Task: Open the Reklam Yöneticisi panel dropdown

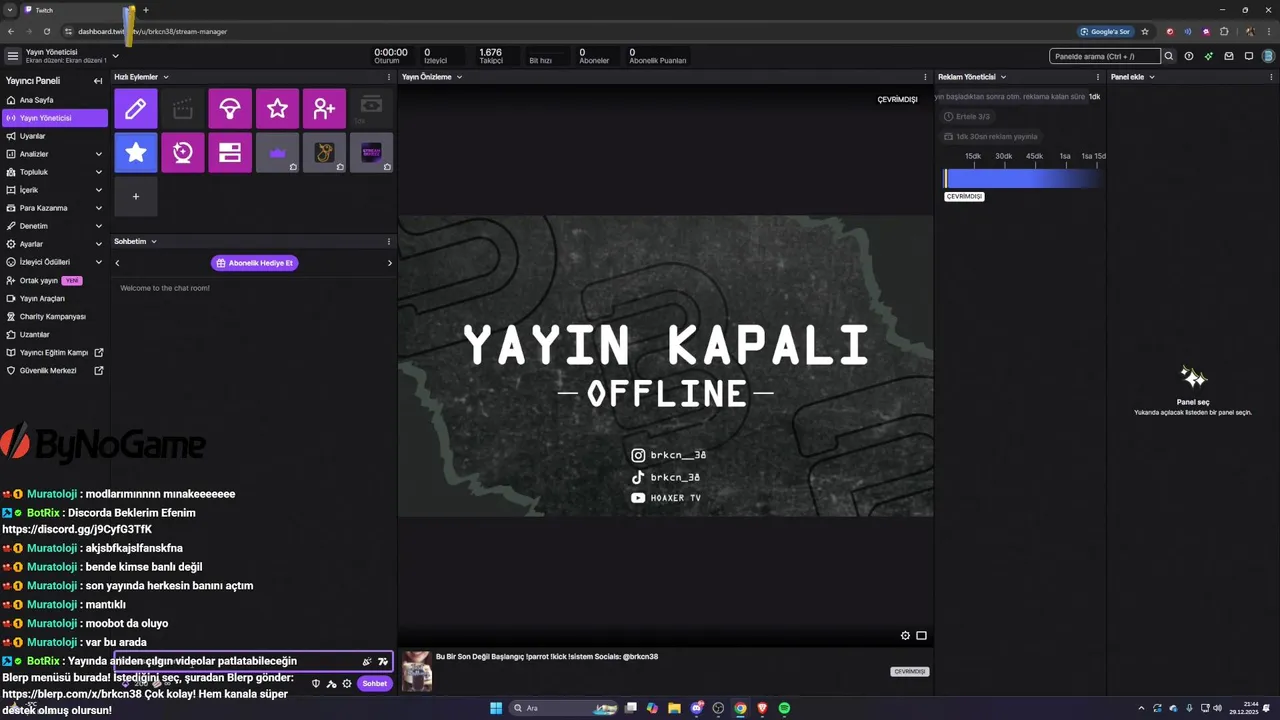Action: pos(1003,77)
